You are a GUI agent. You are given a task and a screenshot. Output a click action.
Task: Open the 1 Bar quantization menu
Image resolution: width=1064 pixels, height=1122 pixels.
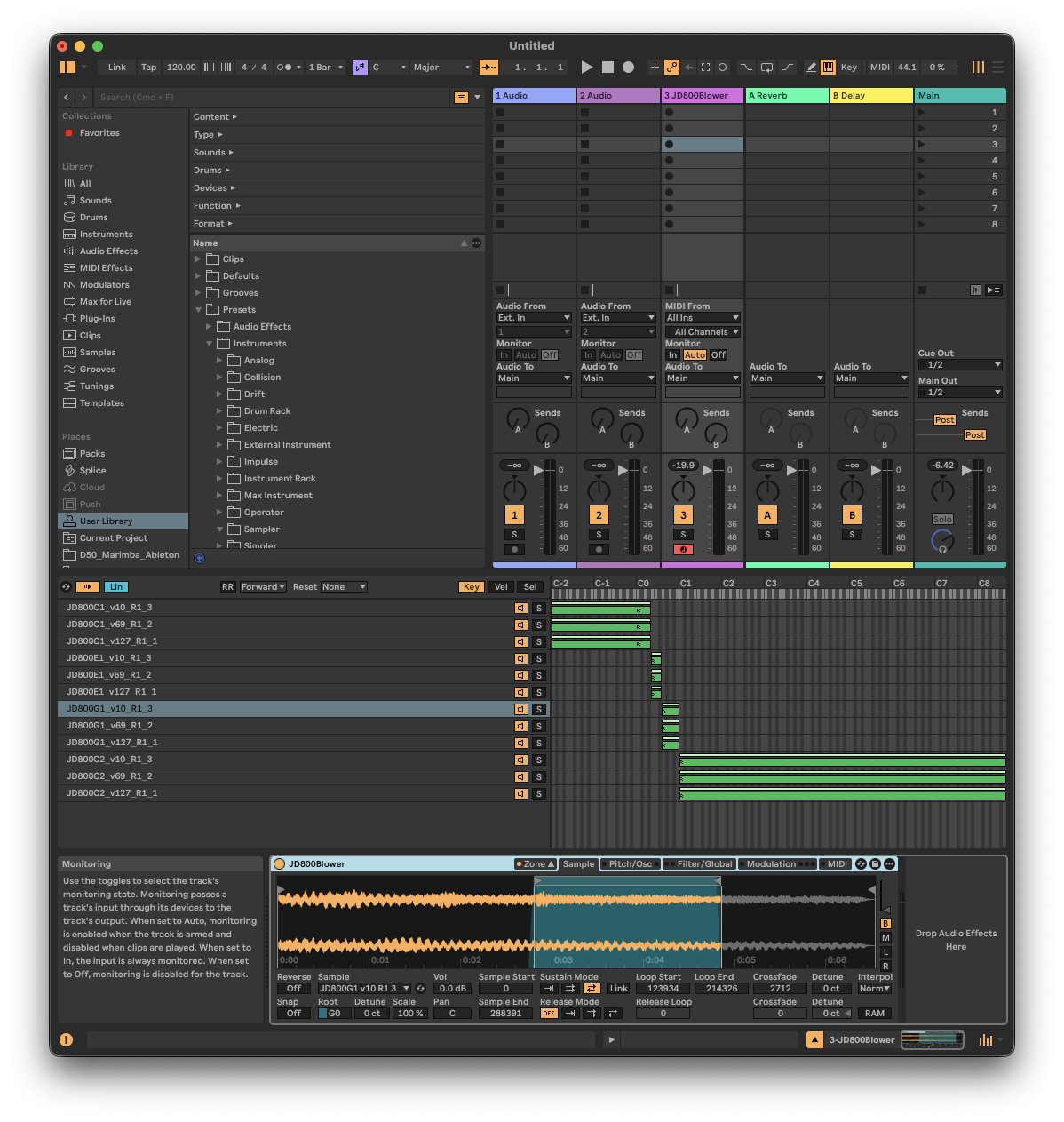(325, 67)
